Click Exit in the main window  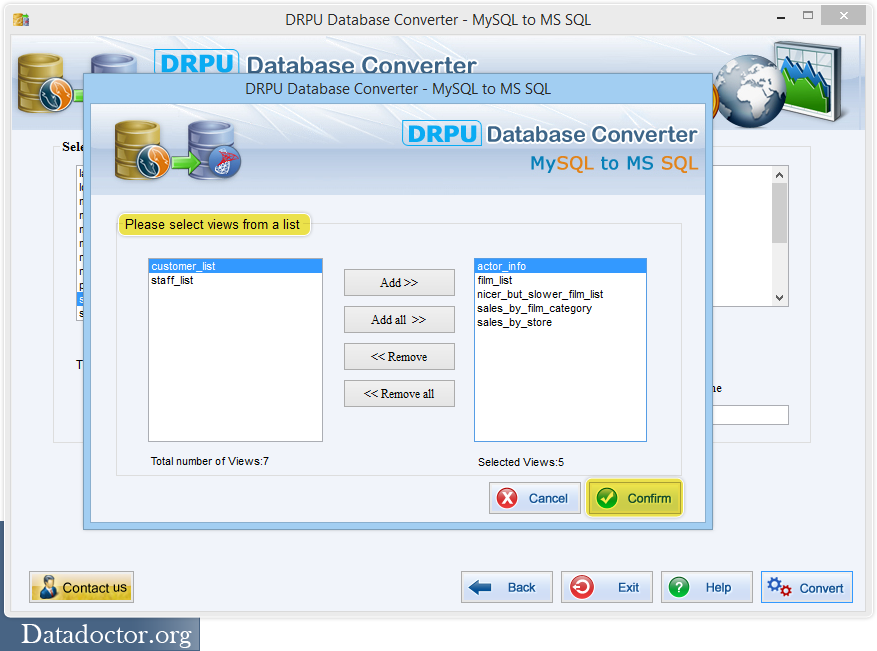point(607,587)
